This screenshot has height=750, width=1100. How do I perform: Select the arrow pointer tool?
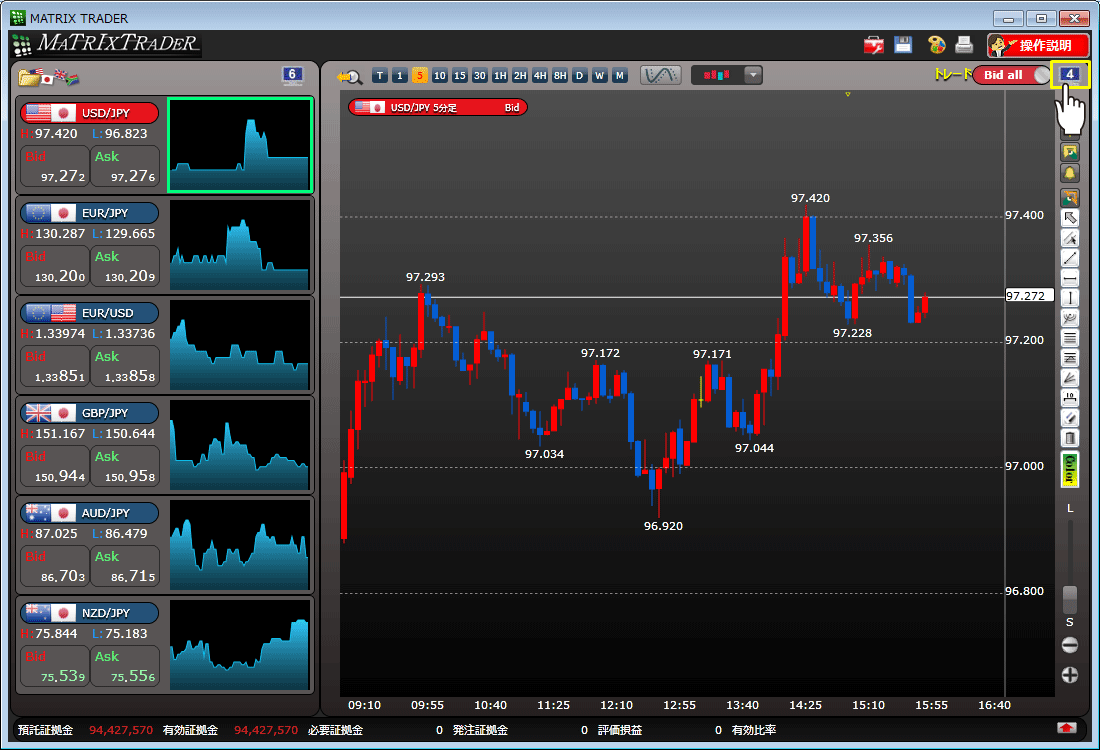click(1070, 218)
